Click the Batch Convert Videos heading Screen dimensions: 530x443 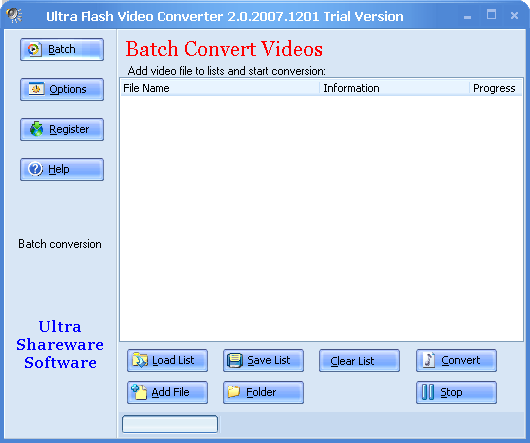point(224,49)
